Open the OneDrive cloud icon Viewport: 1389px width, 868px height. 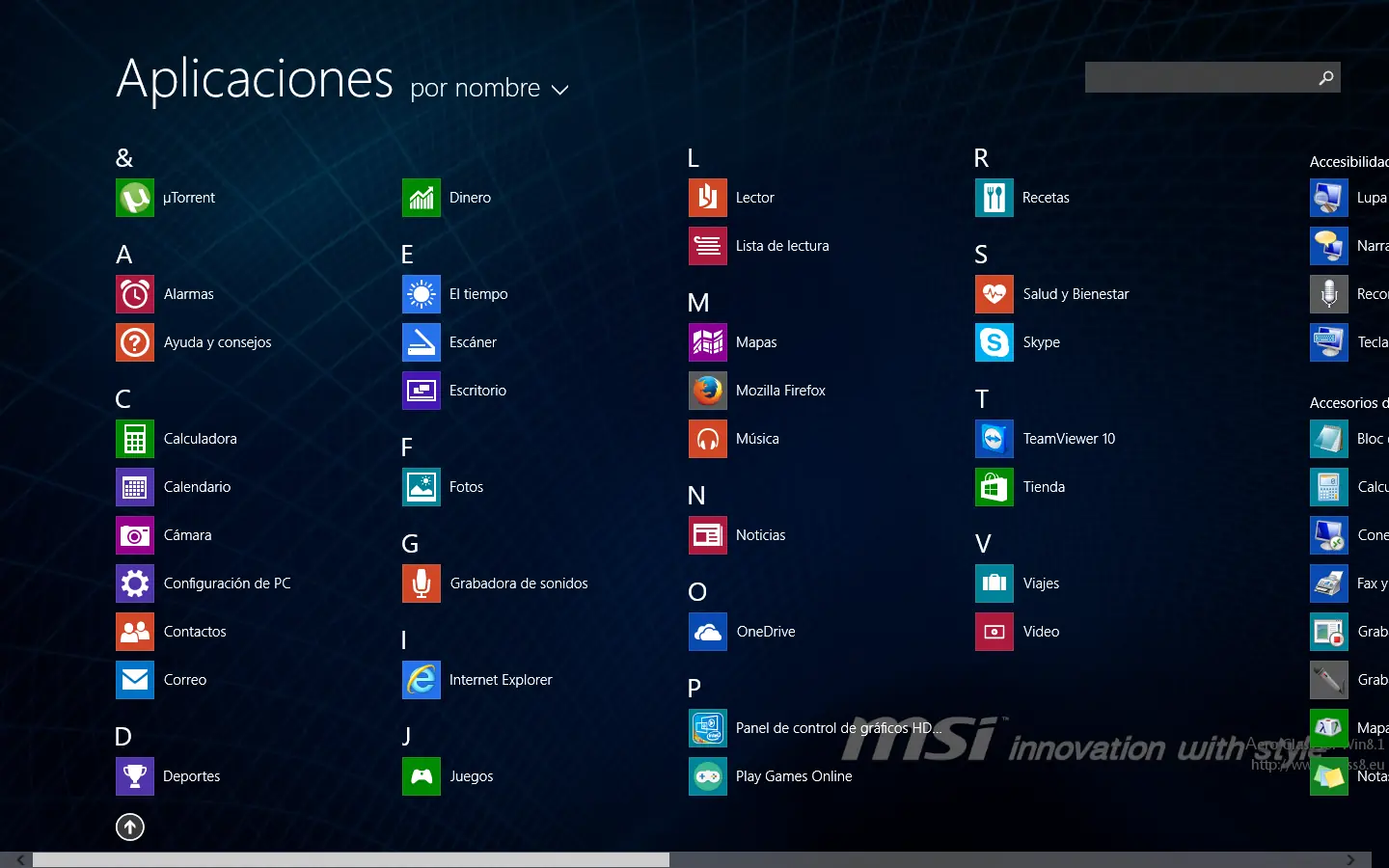[708, 632]
